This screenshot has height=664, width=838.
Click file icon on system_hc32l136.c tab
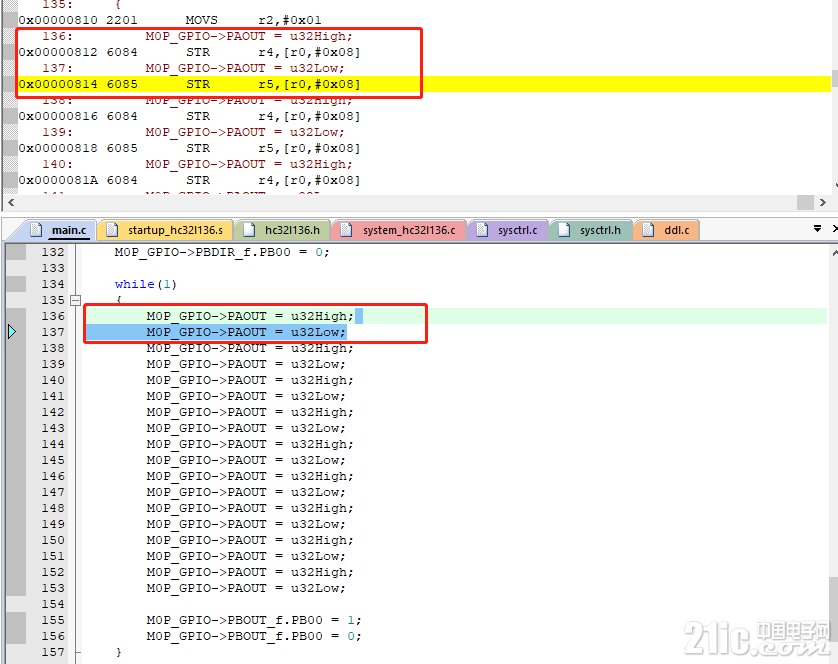click(346, 230)
